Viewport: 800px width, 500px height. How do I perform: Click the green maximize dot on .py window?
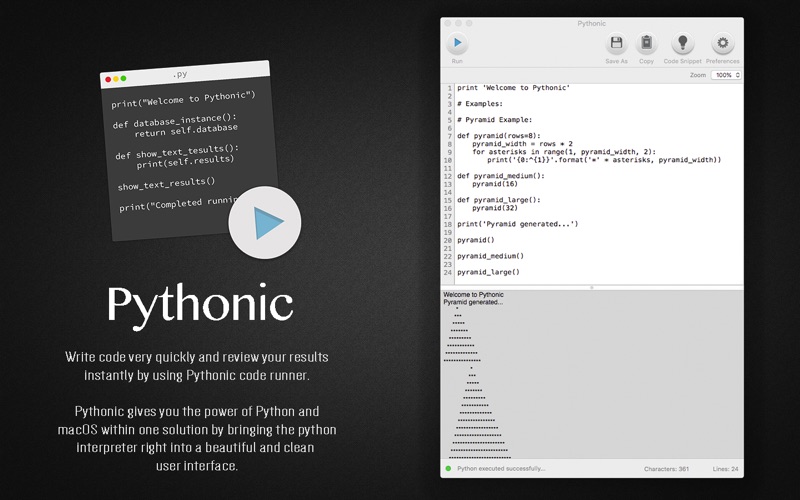123,78
